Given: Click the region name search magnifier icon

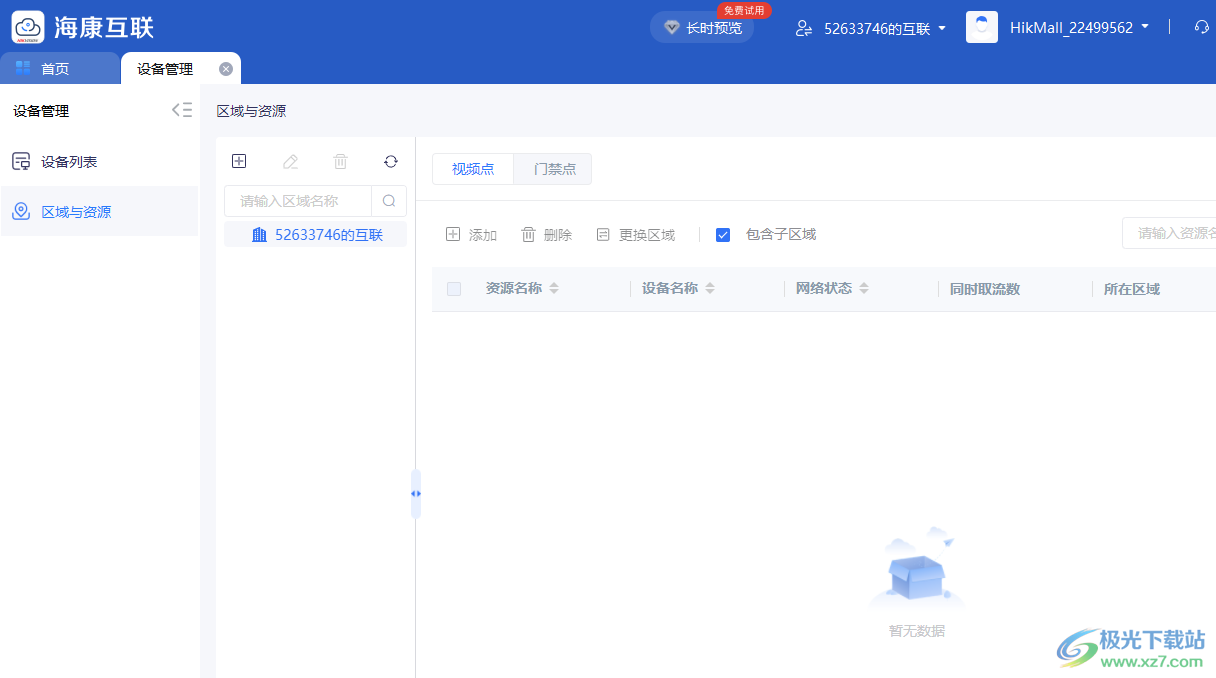Looking at the screenshot, I should tap(389, 200).
